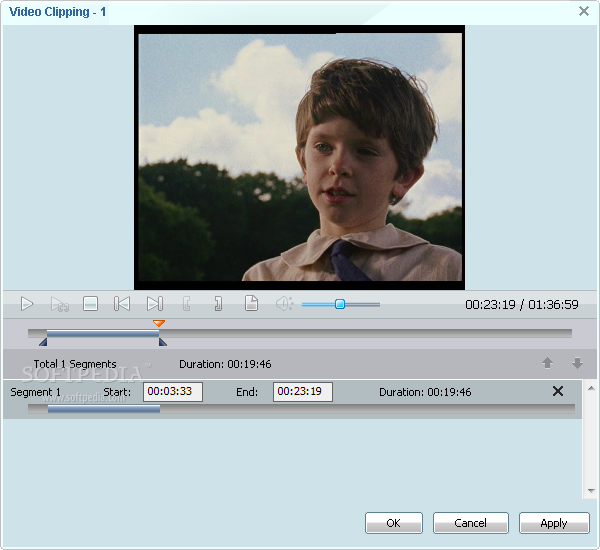
Task: Start playback with the Play button
Action: point(27,304)
